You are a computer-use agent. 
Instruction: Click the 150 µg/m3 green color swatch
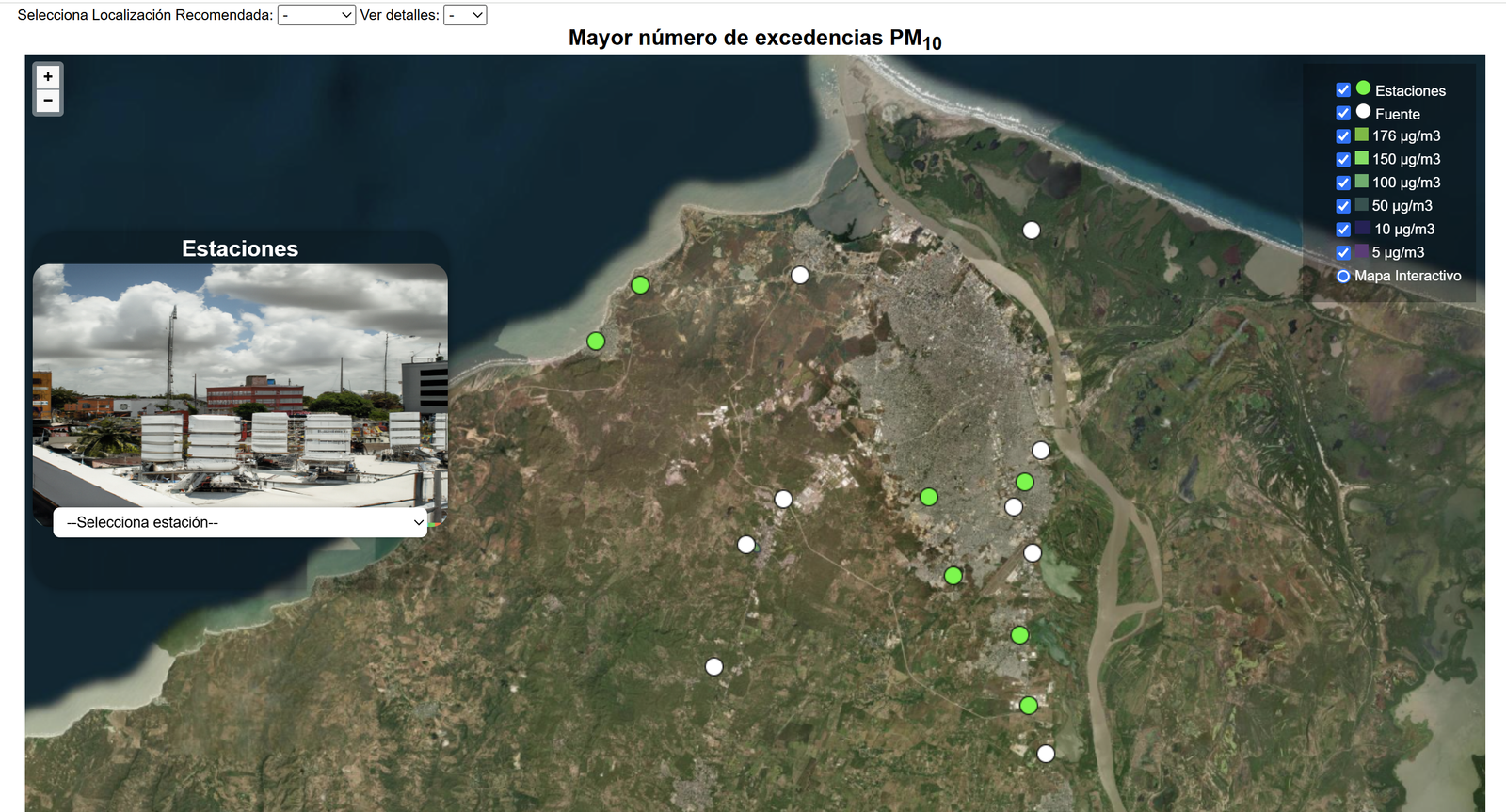pyautogui.click(x=1362, y=158)
